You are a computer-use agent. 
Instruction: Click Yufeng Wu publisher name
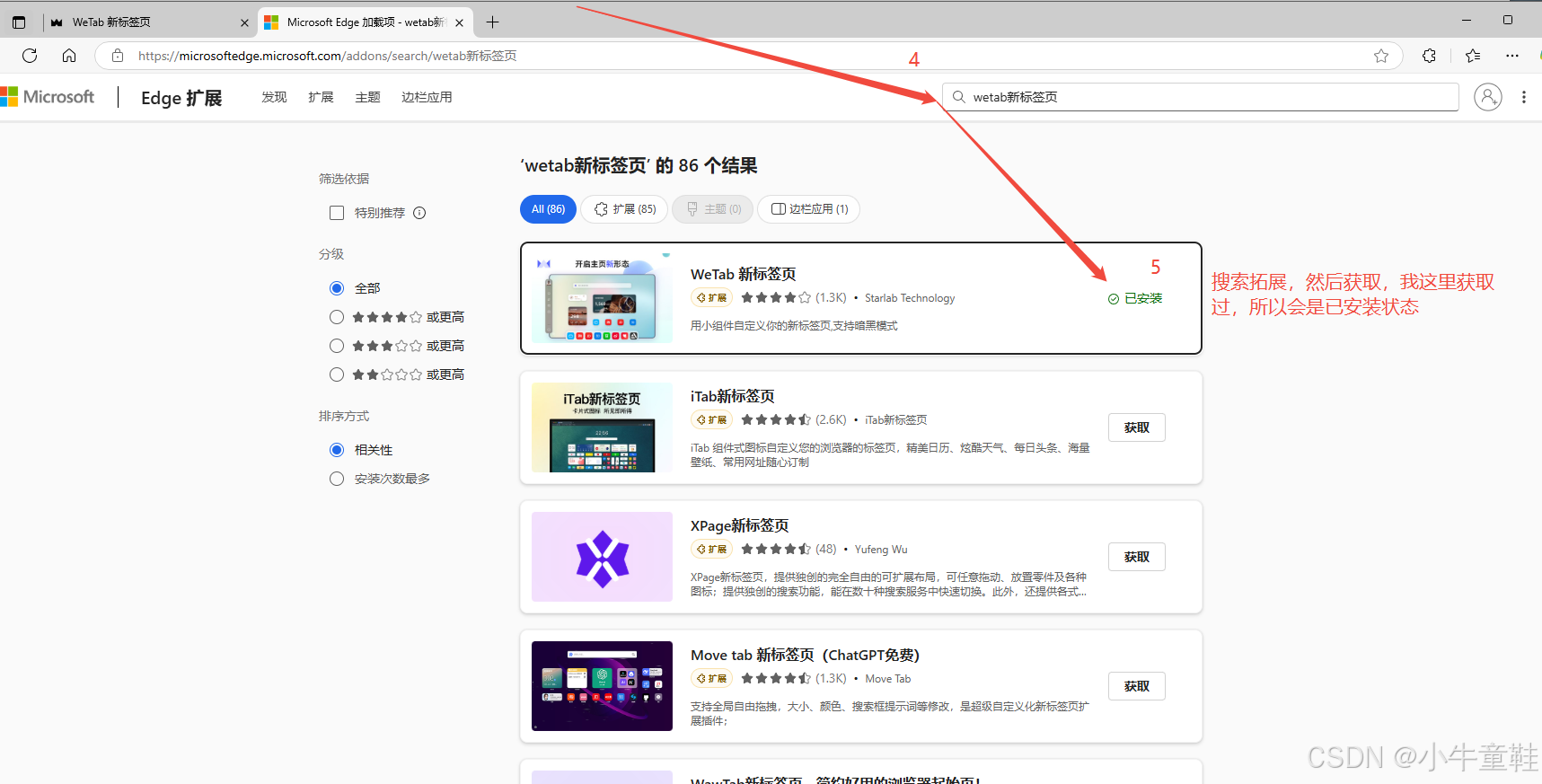pyautogui.click(x=881, y=550)
